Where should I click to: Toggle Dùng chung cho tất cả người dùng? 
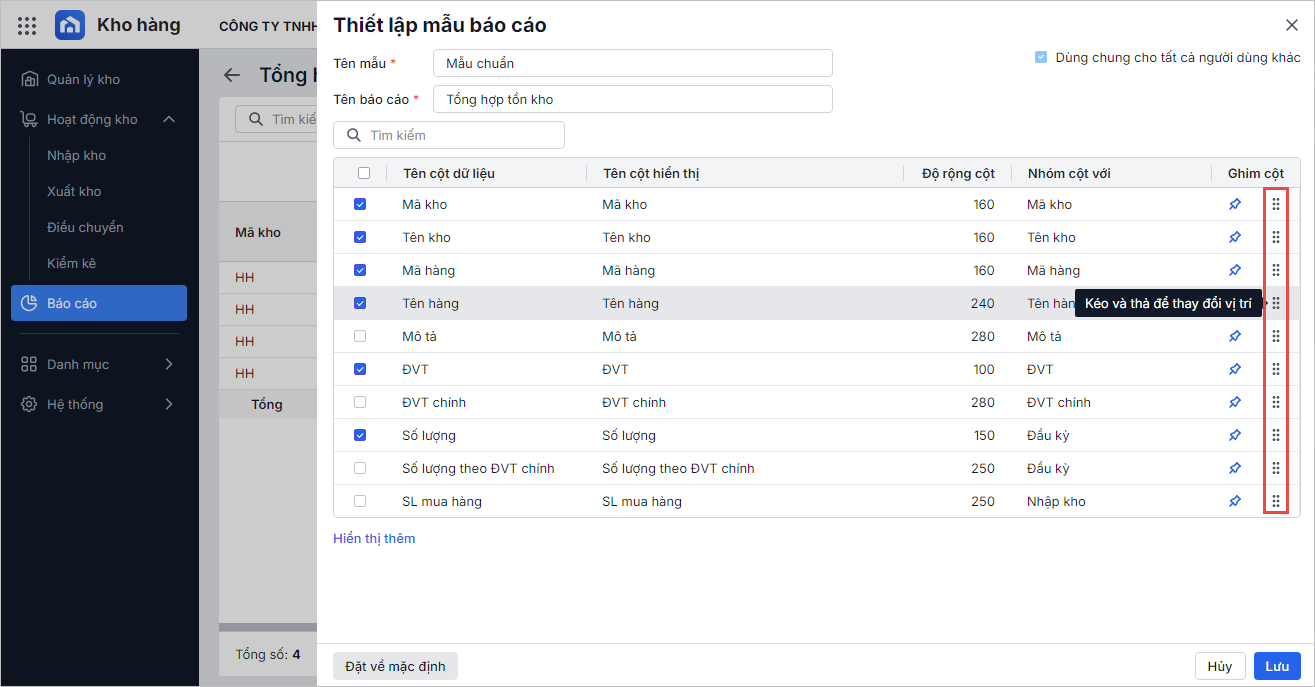click(1041, 58)
